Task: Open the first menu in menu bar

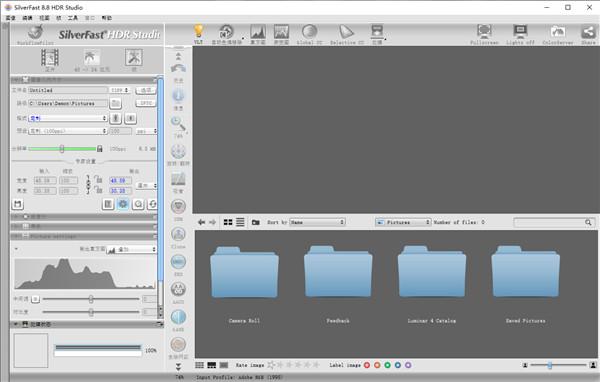Action: point(11,18)
